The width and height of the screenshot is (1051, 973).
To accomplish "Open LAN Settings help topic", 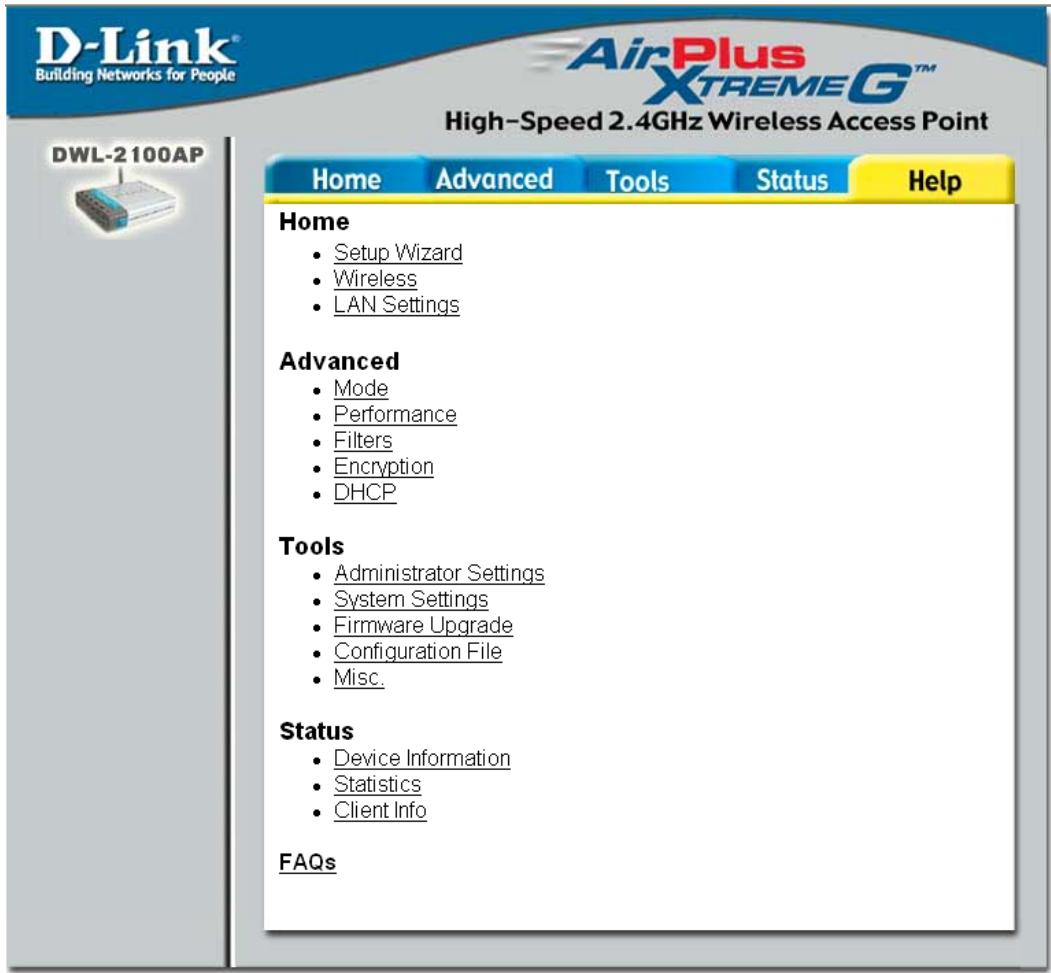I will (397, 305).
